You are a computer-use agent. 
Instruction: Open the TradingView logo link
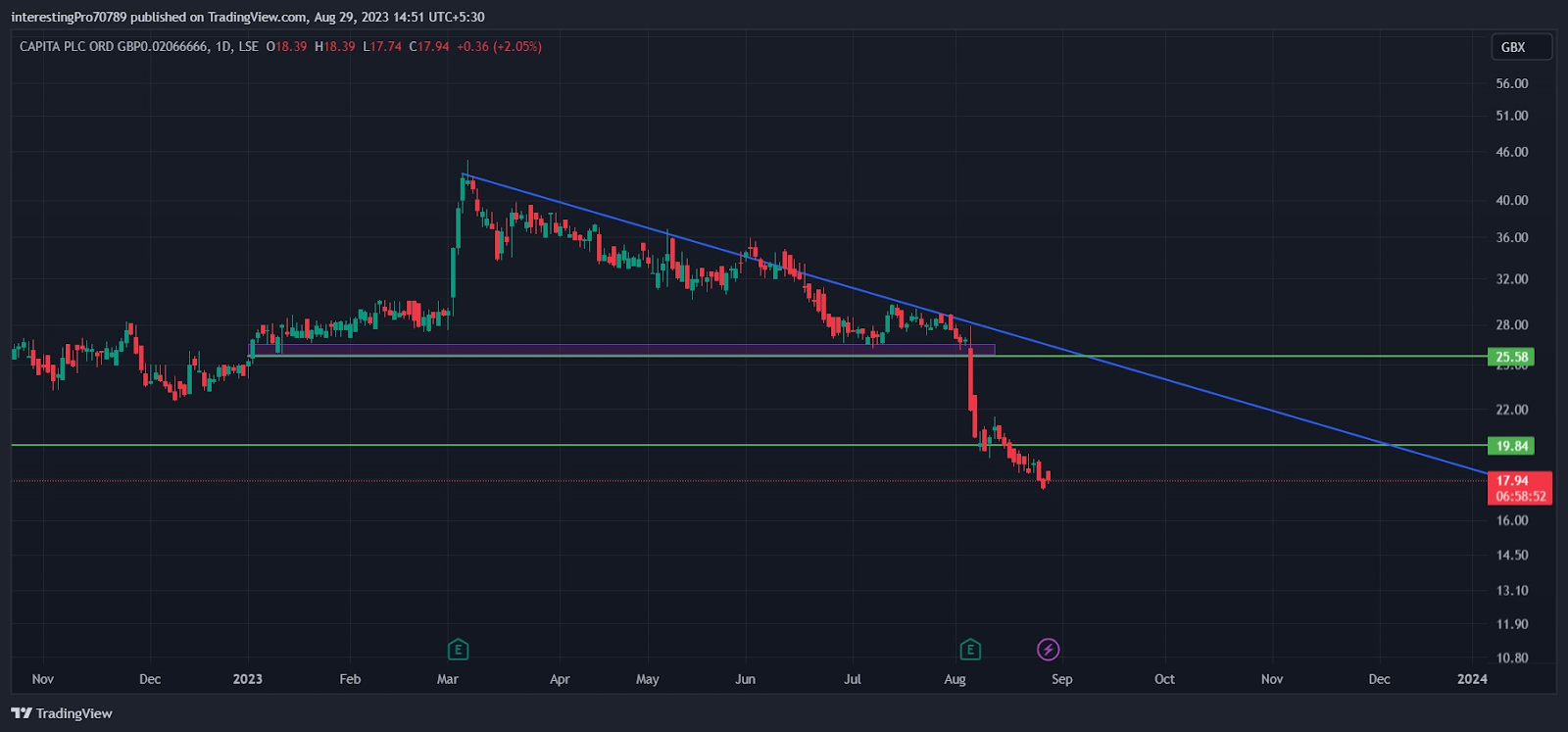[x=62, y=713]
